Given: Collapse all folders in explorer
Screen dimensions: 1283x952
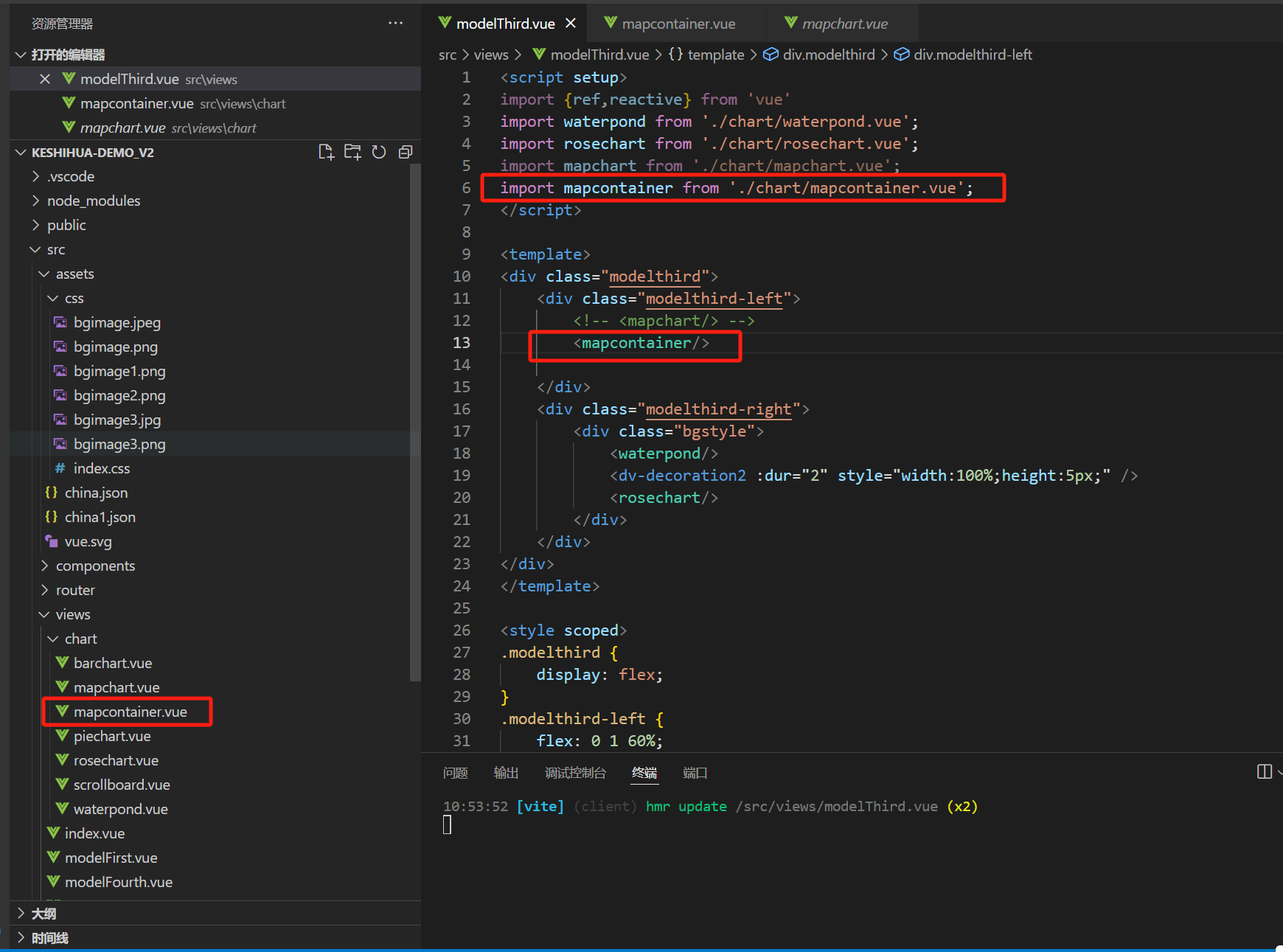Looking at the screenshot, I should click(x=406, y=152).
